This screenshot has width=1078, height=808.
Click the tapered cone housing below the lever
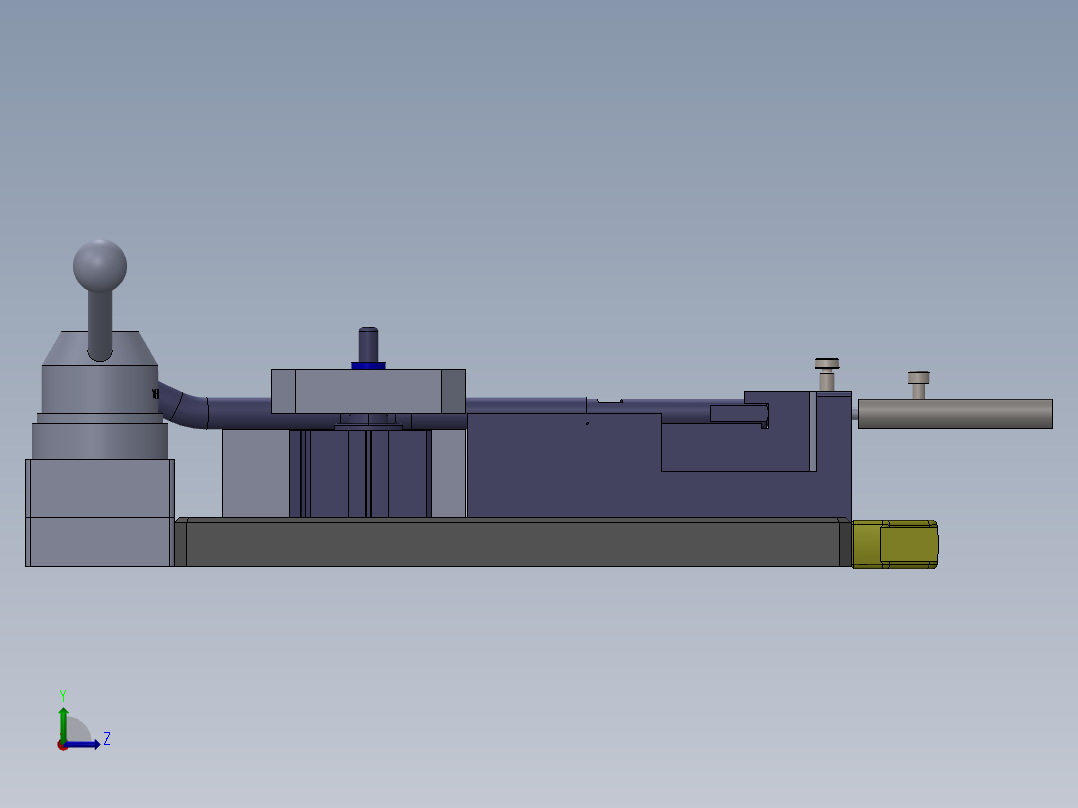(100, 348)
